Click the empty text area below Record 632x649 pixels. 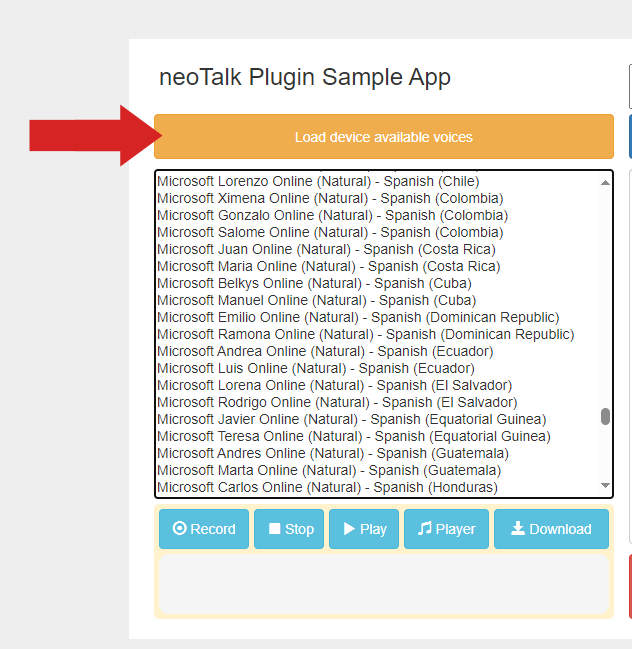384,584
